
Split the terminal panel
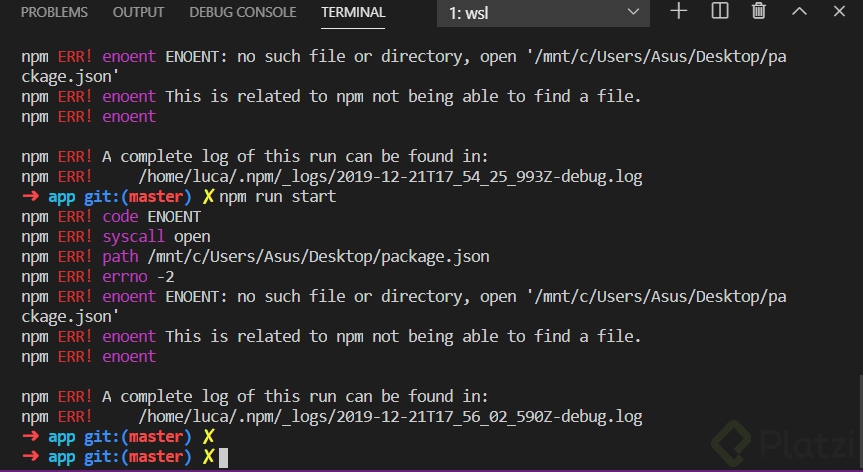[x=719, y=12]
